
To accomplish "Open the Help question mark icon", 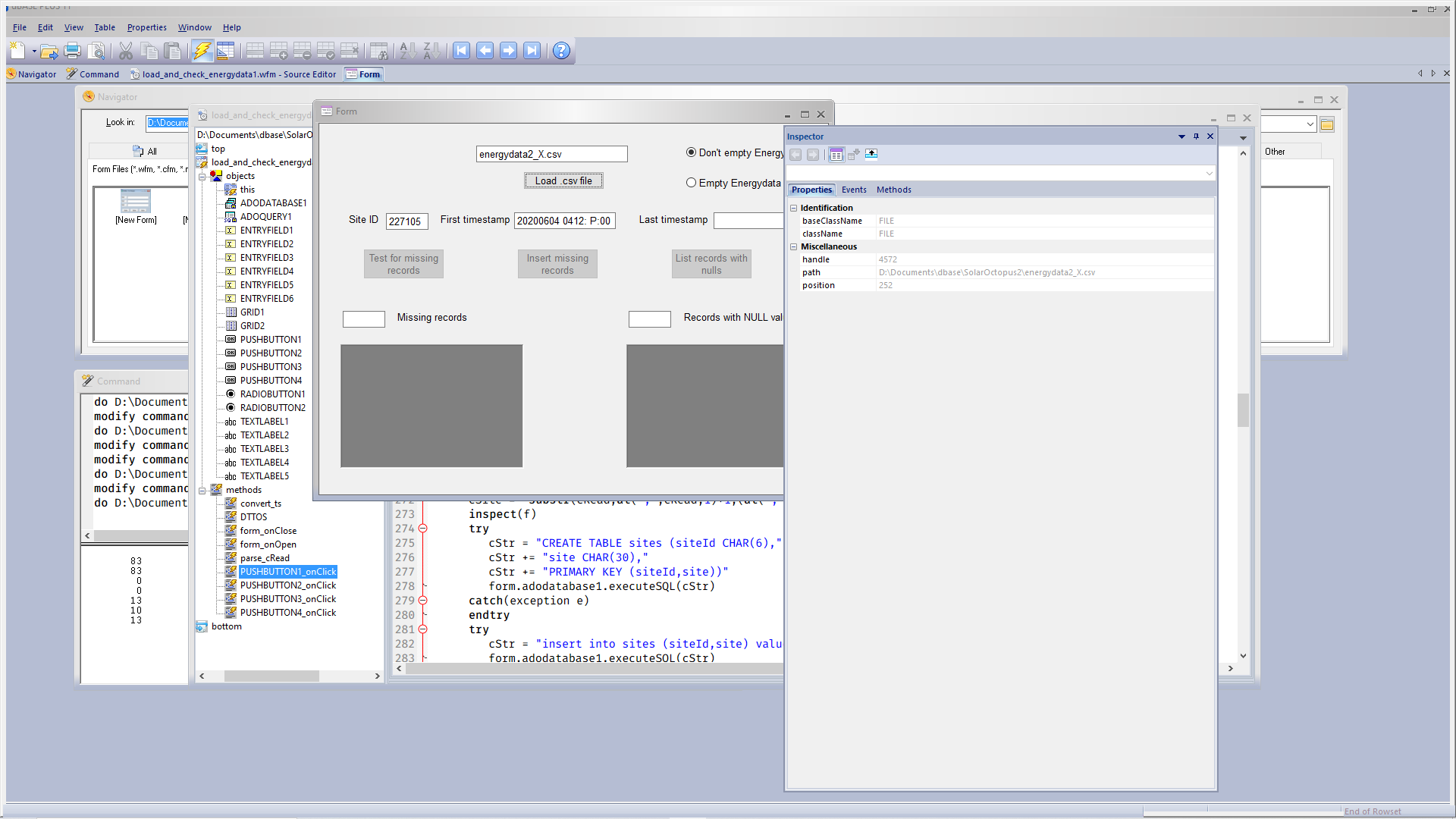I will (x=561, y=51).
